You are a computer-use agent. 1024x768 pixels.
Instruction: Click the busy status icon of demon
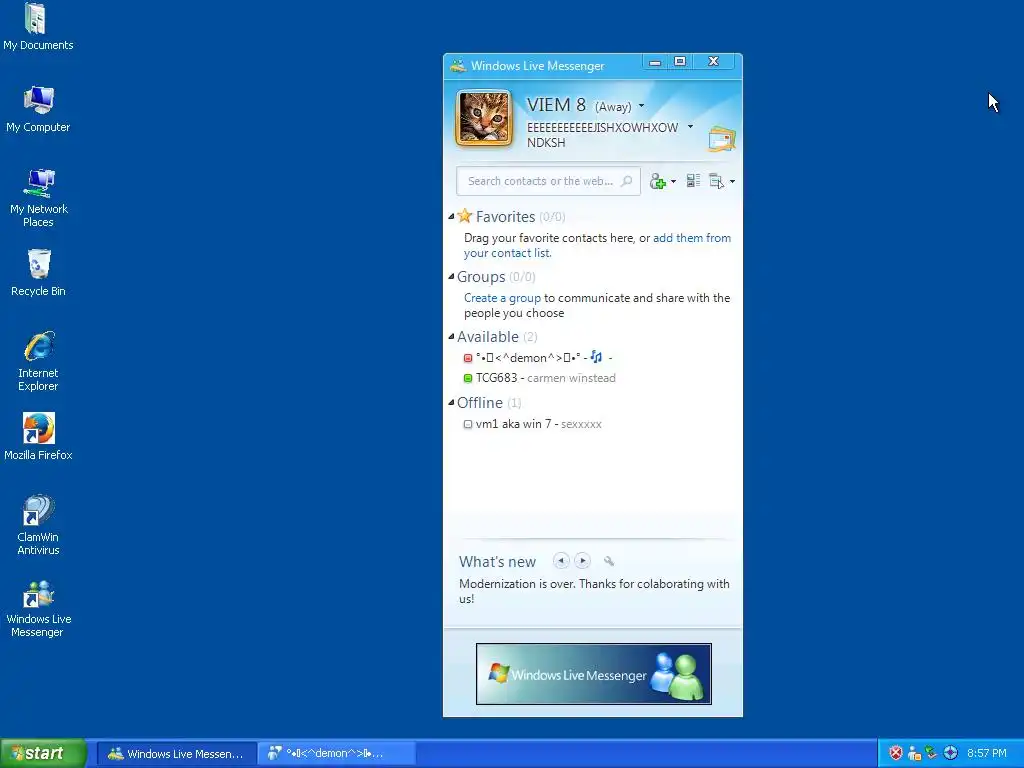click(x=468, y=358)
